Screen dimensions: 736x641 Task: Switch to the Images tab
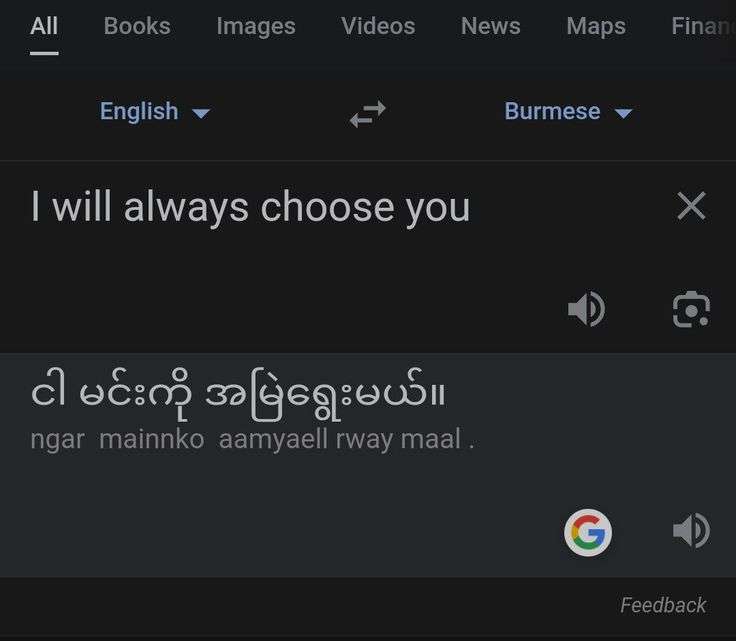(256, 26)
